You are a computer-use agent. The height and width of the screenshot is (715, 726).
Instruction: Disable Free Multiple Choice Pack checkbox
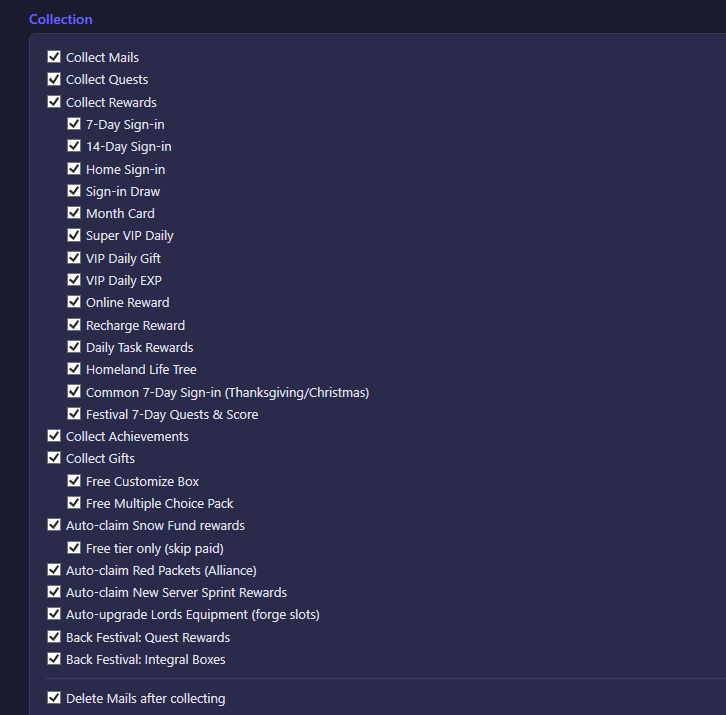tap(74, 503)
